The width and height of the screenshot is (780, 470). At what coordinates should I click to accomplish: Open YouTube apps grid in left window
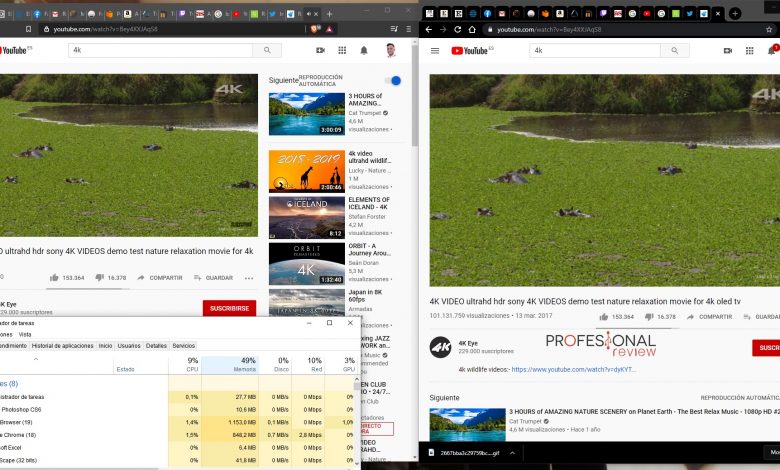342,50
